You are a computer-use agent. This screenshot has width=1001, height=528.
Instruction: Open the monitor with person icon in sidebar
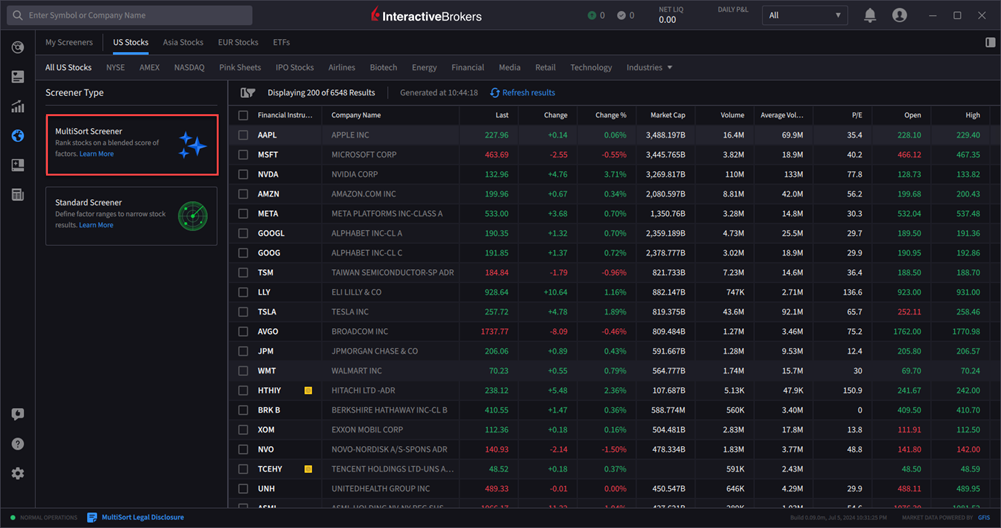tap(18, 165)
